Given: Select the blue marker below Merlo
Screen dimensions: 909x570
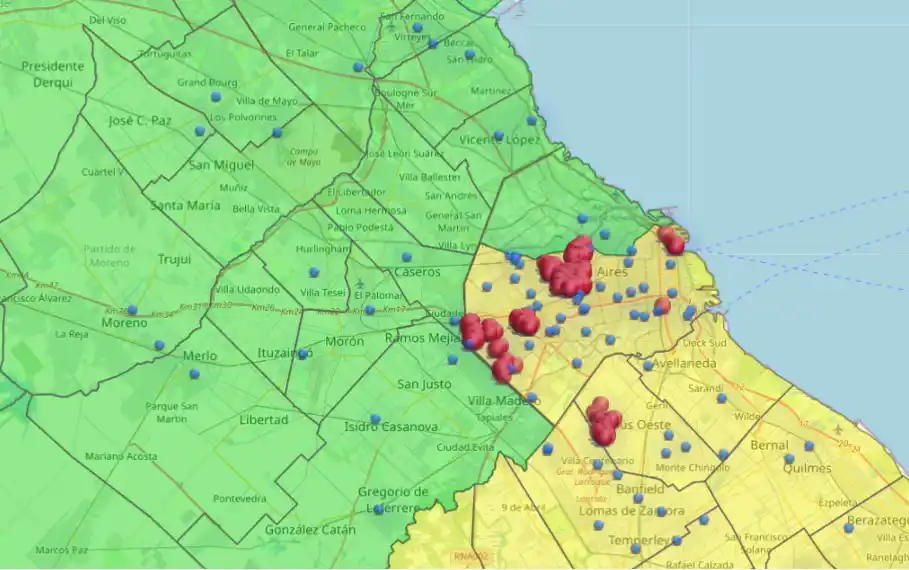Looking at the screenshot, I should coord(194,375).
